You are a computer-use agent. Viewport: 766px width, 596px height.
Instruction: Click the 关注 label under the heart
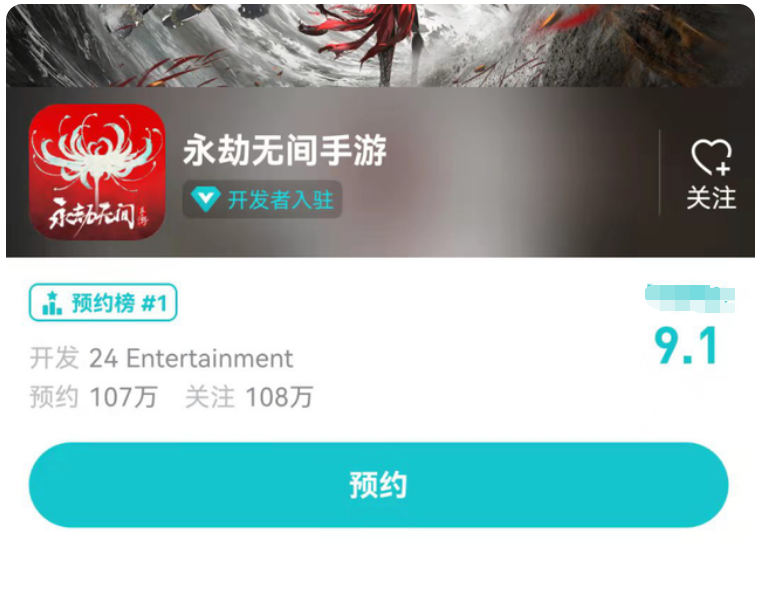[x=711, y=198]
